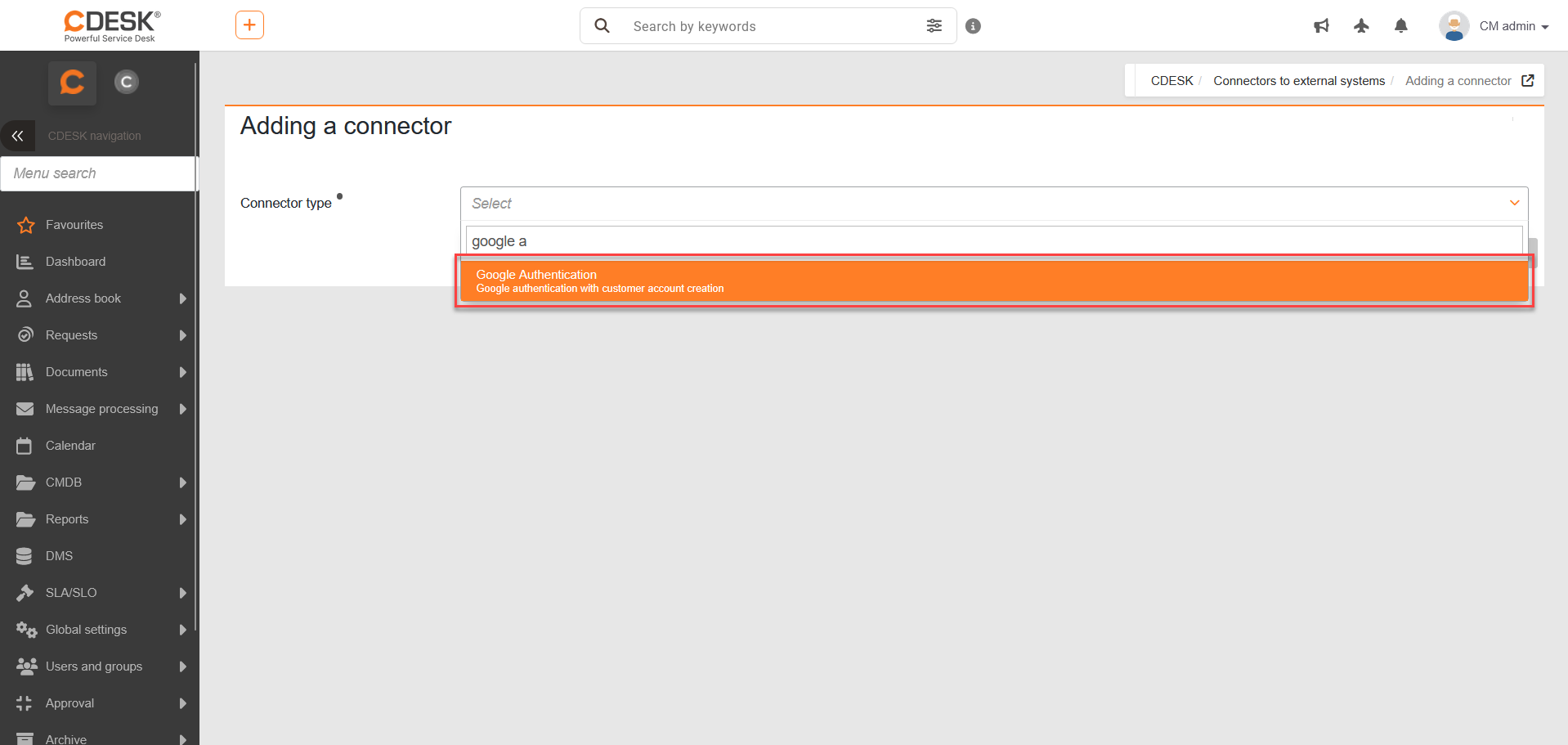Expand the CMDB submenu arrow
The image size is (1568, 745).
(183, 482)
